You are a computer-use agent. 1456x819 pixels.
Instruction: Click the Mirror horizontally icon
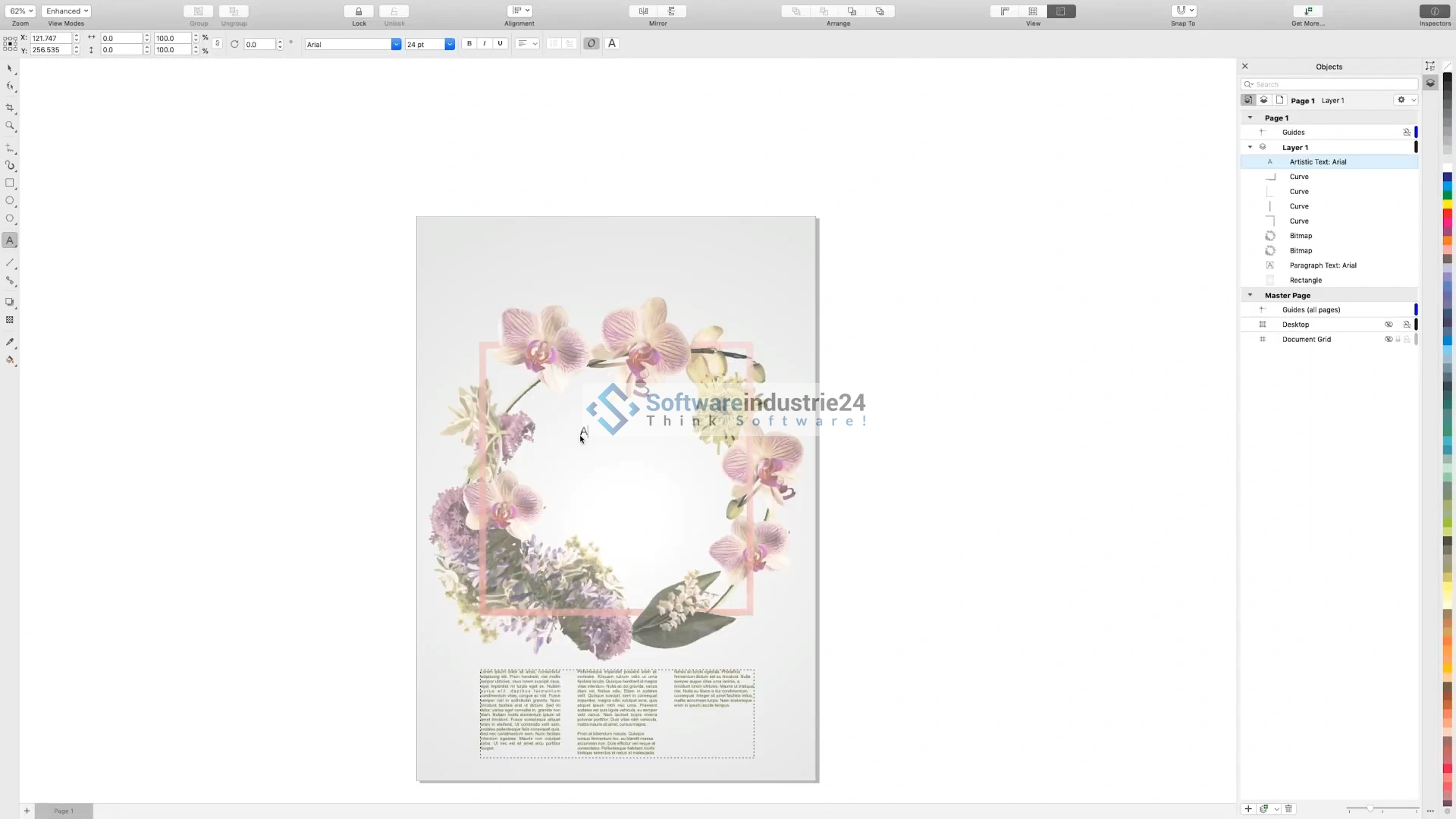pos(644,11)
